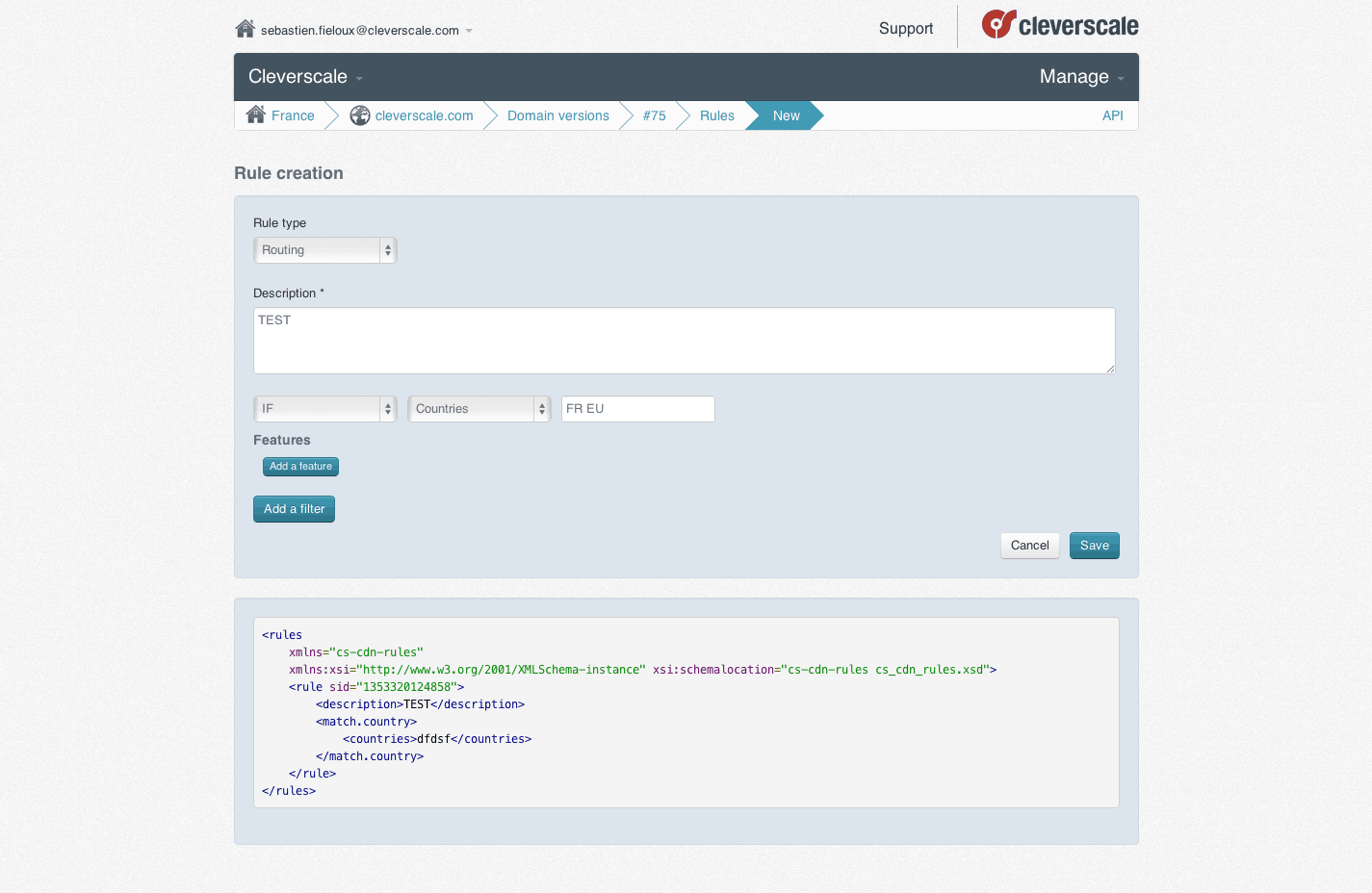Click the FR EU countries input field
Viewport: 1372px width, 893px height.
638,409
